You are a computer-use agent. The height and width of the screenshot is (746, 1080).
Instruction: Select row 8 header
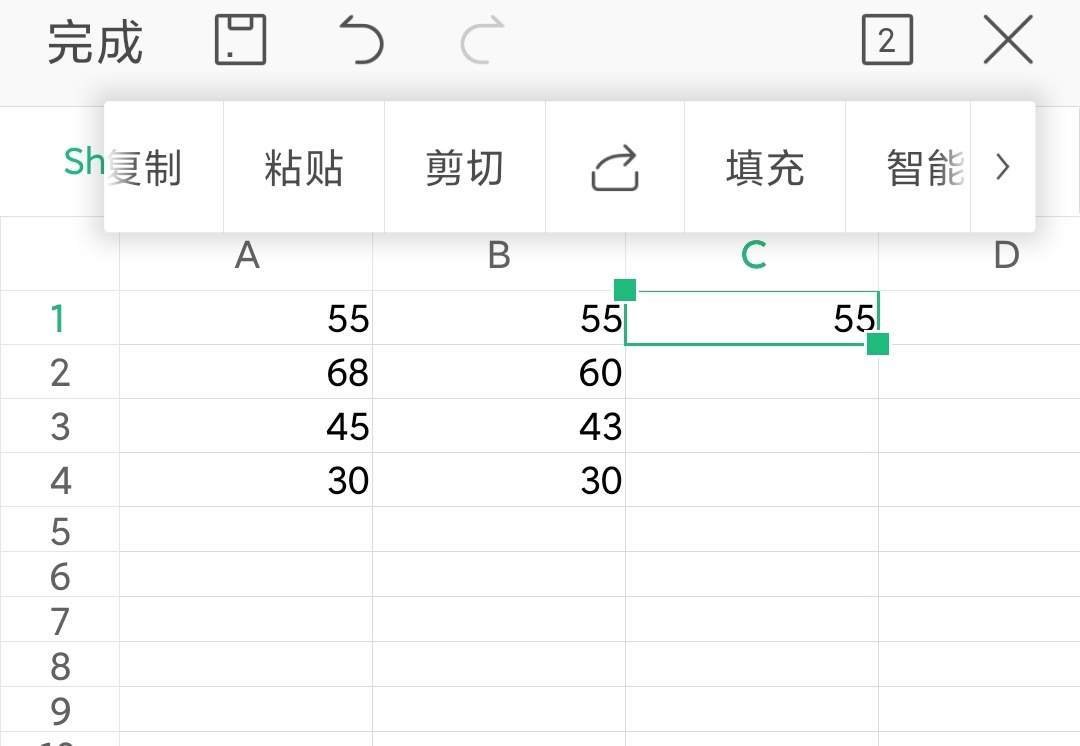point(60,664)
